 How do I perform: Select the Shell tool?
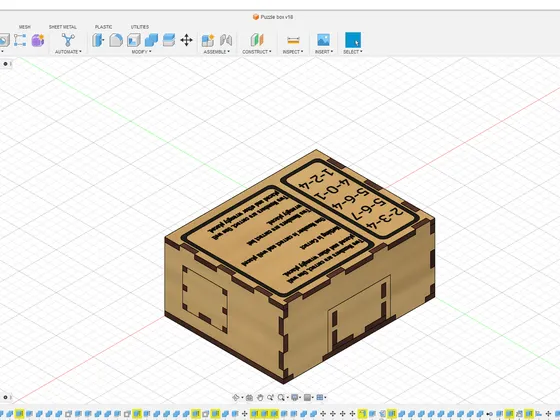tap(134, 40)
